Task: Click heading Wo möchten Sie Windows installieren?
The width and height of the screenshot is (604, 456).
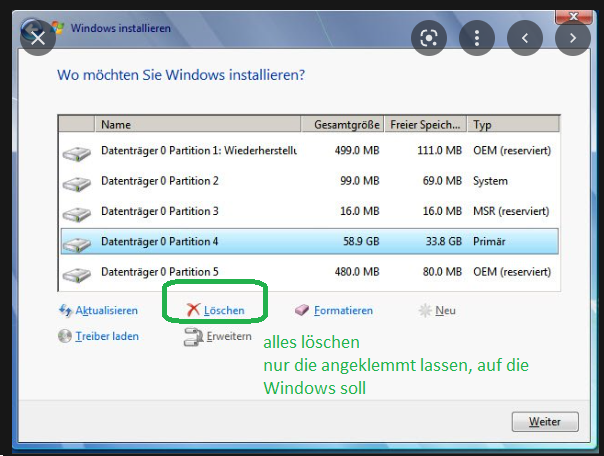Action: click(x=181, y=75)
